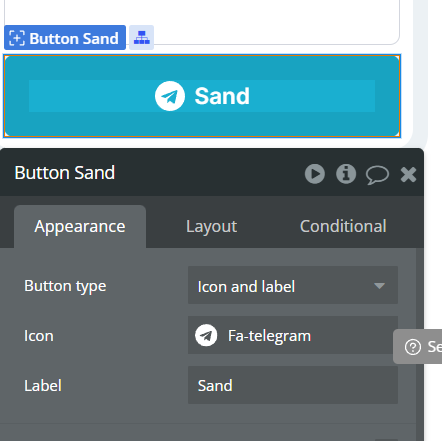The image size is (442, 441).
Task: Close the Button Sand property editor
Action: point(408,174)
